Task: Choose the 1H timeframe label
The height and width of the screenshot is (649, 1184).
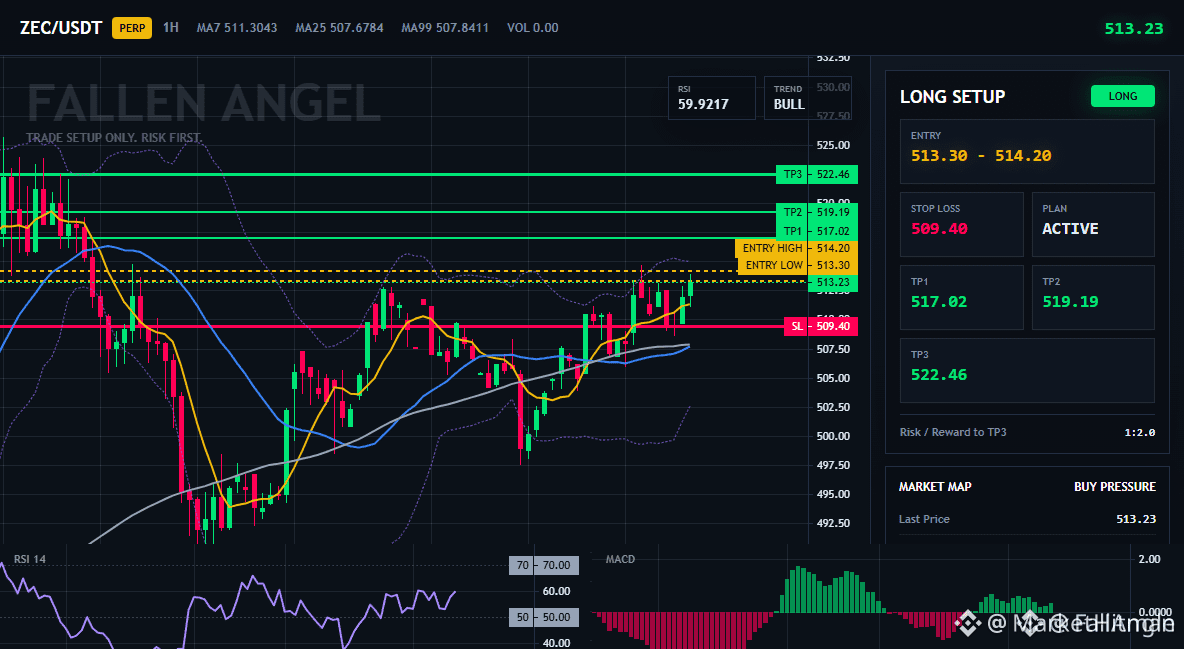Action: pyautogui.click(x=171, y=27)
